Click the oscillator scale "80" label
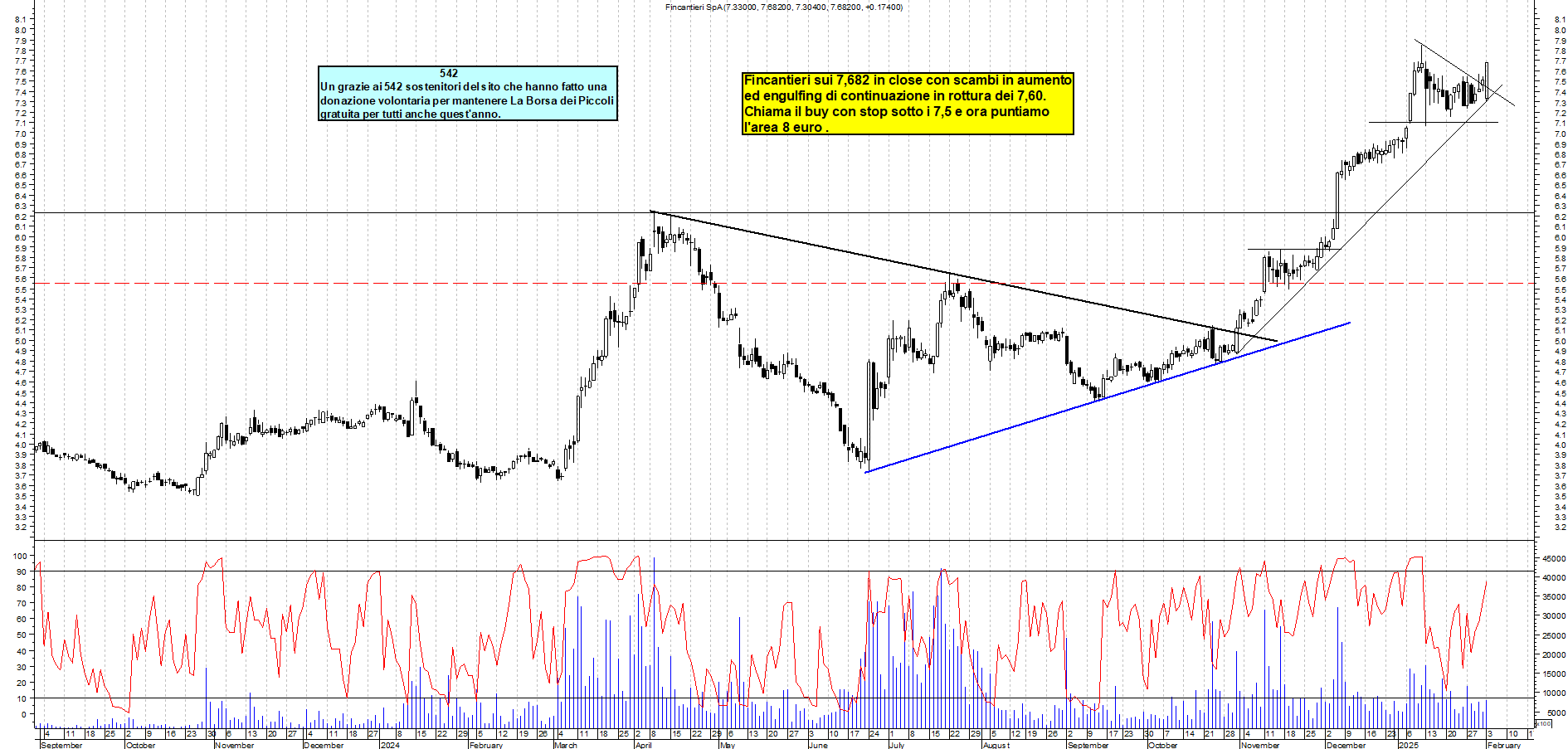 coord(22,587)
